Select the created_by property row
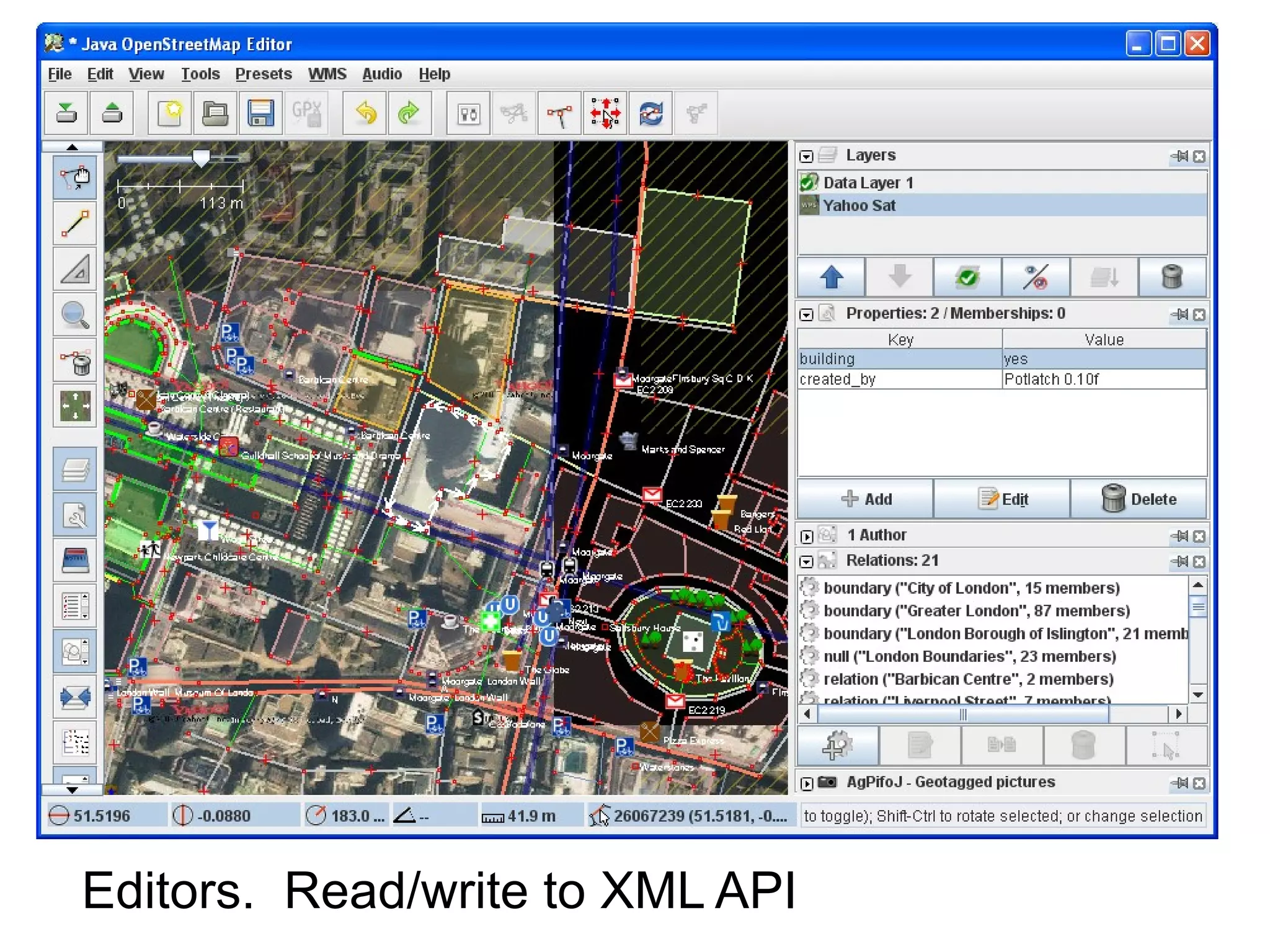Image resolution: width=1270 pixels, height=952 pixels. pos(1002,379)
